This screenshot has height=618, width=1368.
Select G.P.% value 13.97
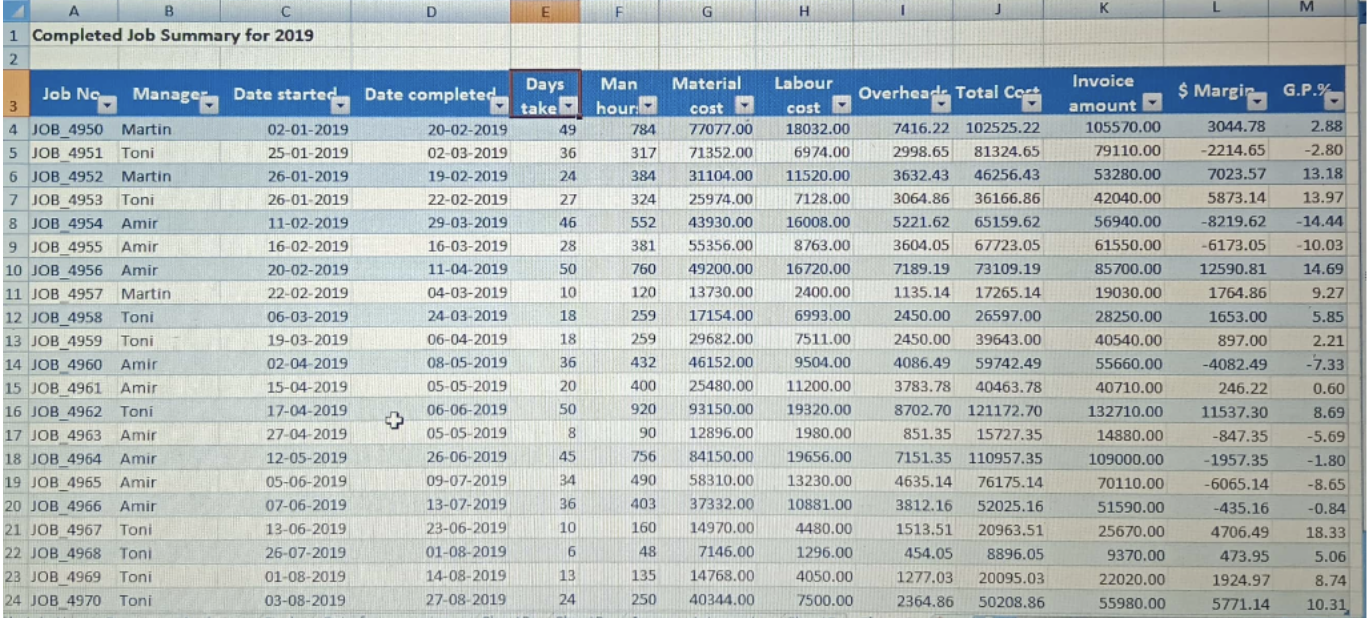click(1323, 198)
